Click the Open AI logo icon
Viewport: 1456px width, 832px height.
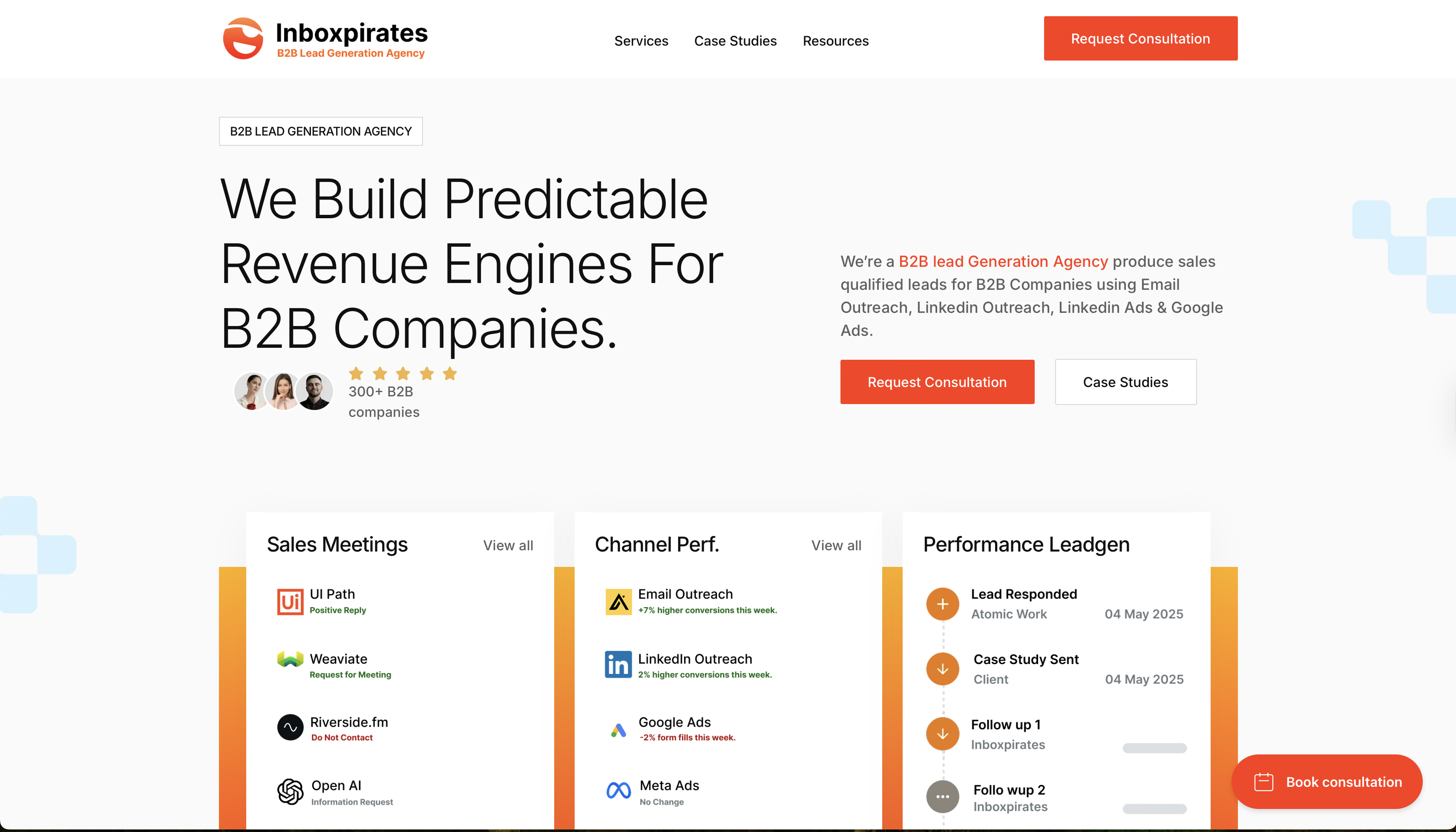click(x=290, y=792)
